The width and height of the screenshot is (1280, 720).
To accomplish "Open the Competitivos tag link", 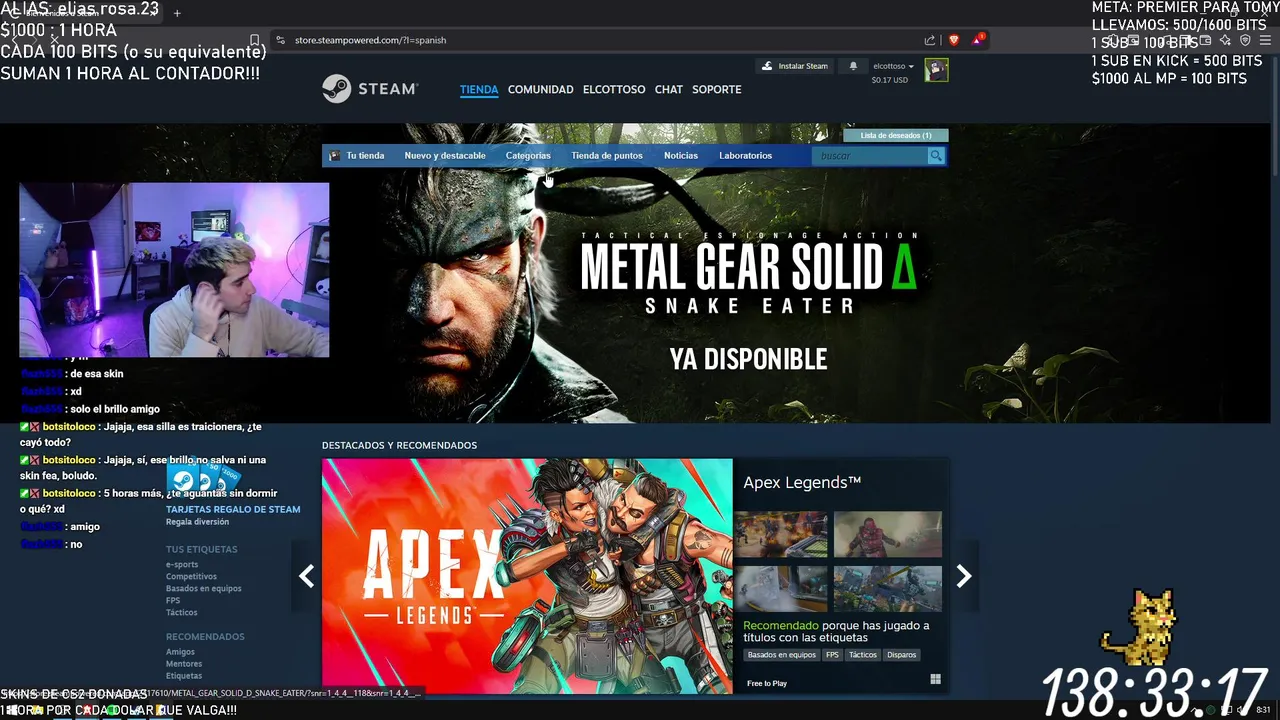I will 191,577.
